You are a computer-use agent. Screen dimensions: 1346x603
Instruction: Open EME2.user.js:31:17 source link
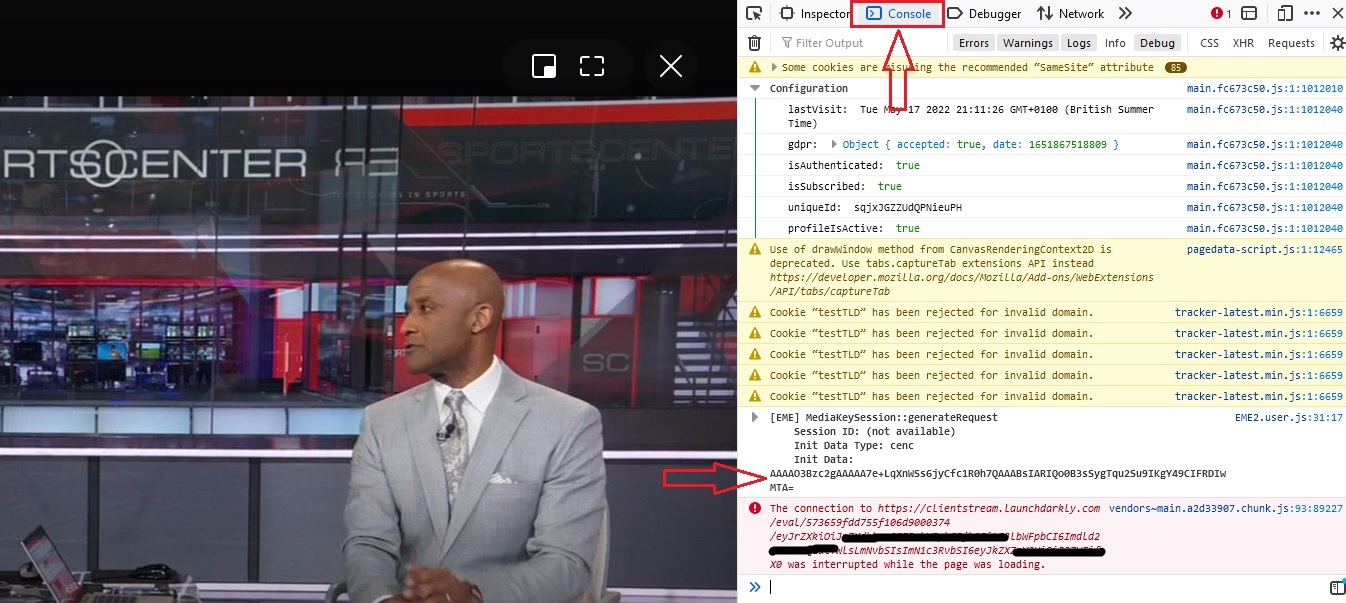coord(1289,417)
